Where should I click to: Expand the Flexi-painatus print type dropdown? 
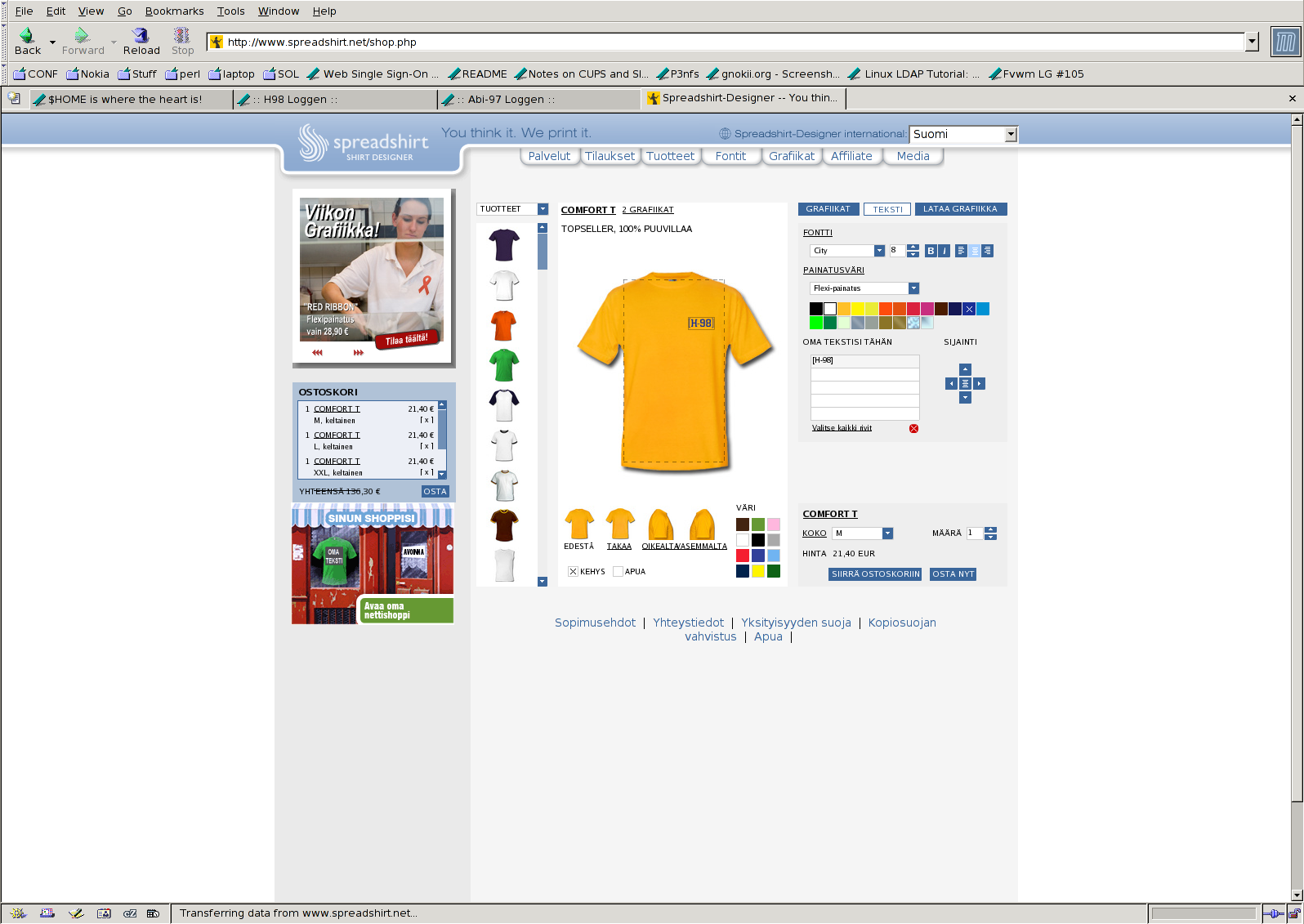click(x=913, y=288)
